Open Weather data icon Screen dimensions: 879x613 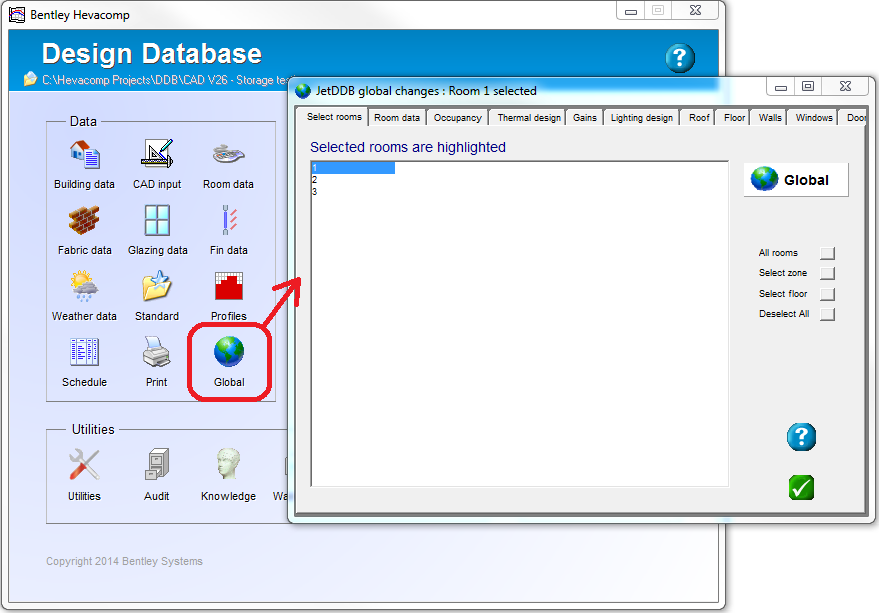(84, 287)
